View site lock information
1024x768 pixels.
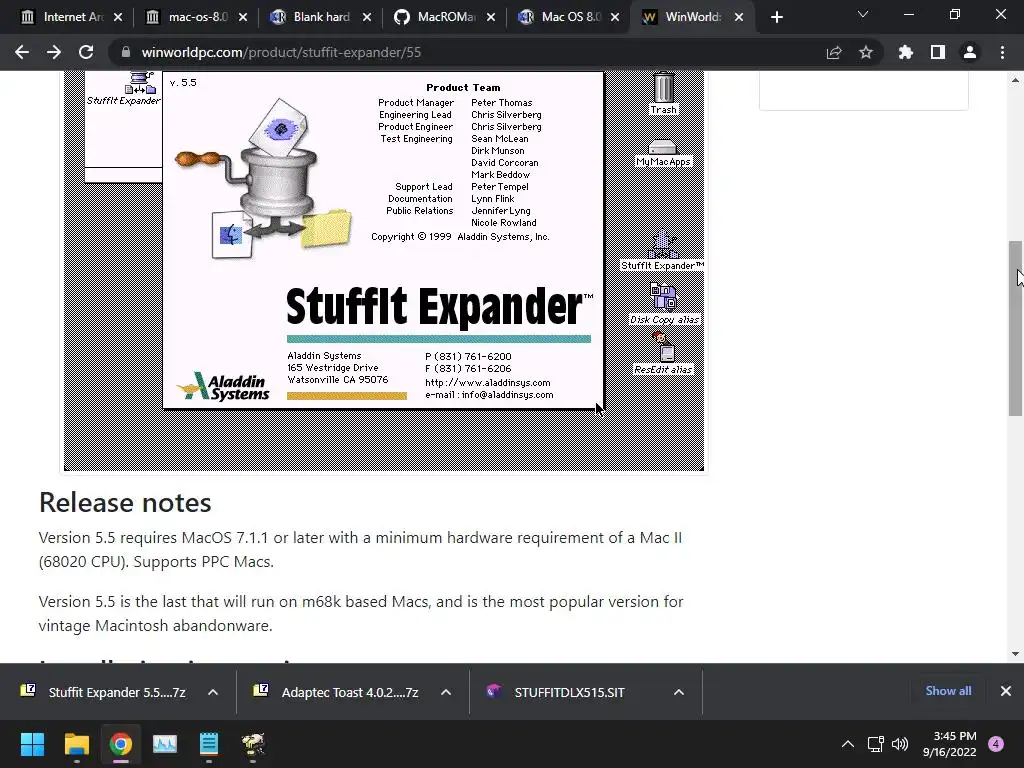pyautogui.click(x=125, y=52)
